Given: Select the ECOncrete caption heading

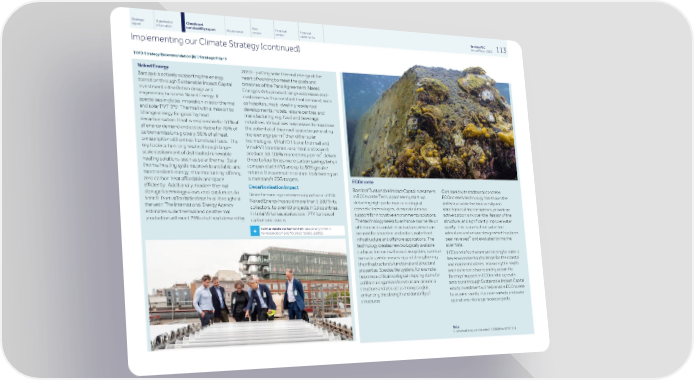Looking at the screenshot, I should point(362,182).
